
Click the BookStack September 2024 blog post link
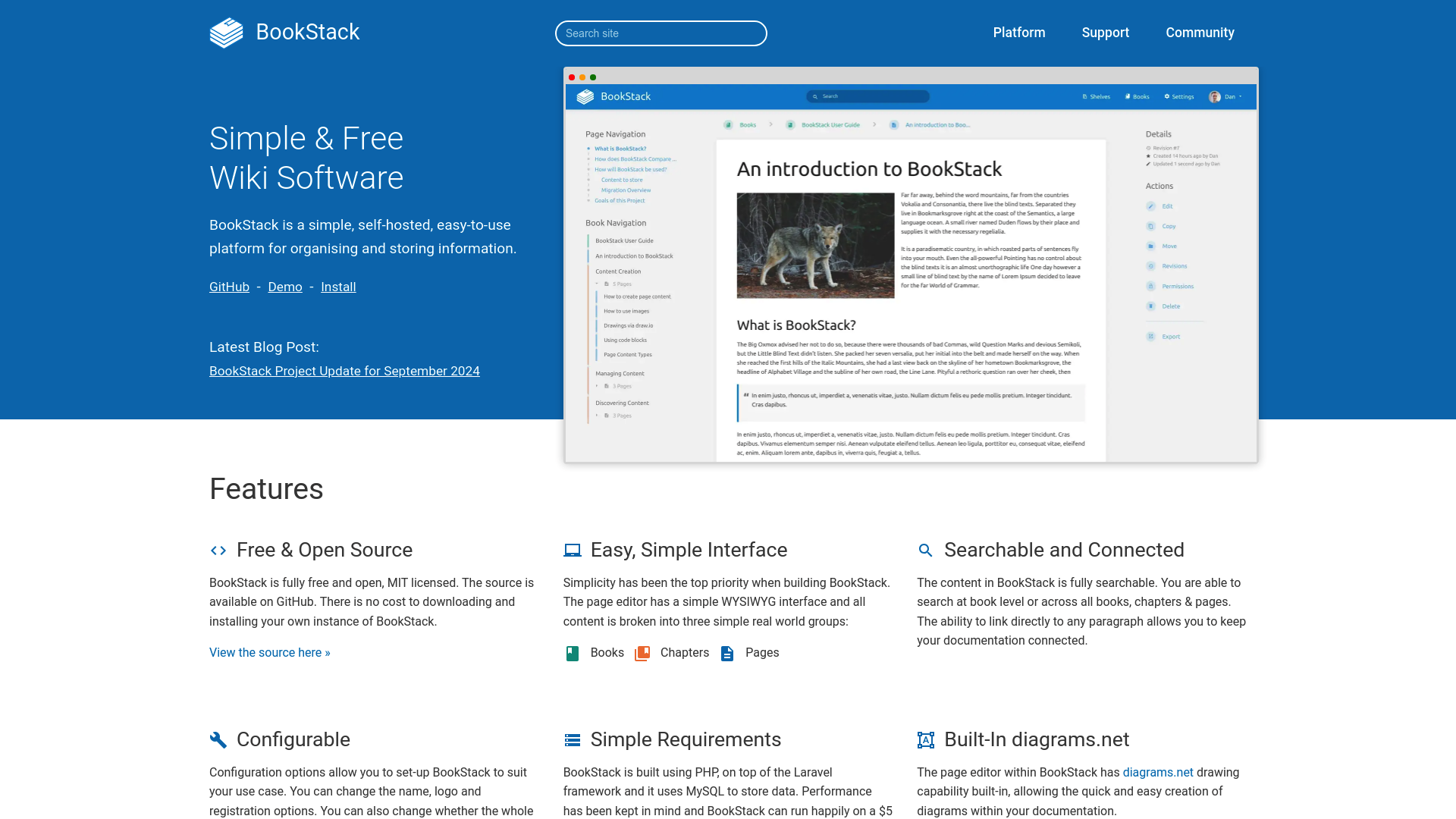[344, 371]
